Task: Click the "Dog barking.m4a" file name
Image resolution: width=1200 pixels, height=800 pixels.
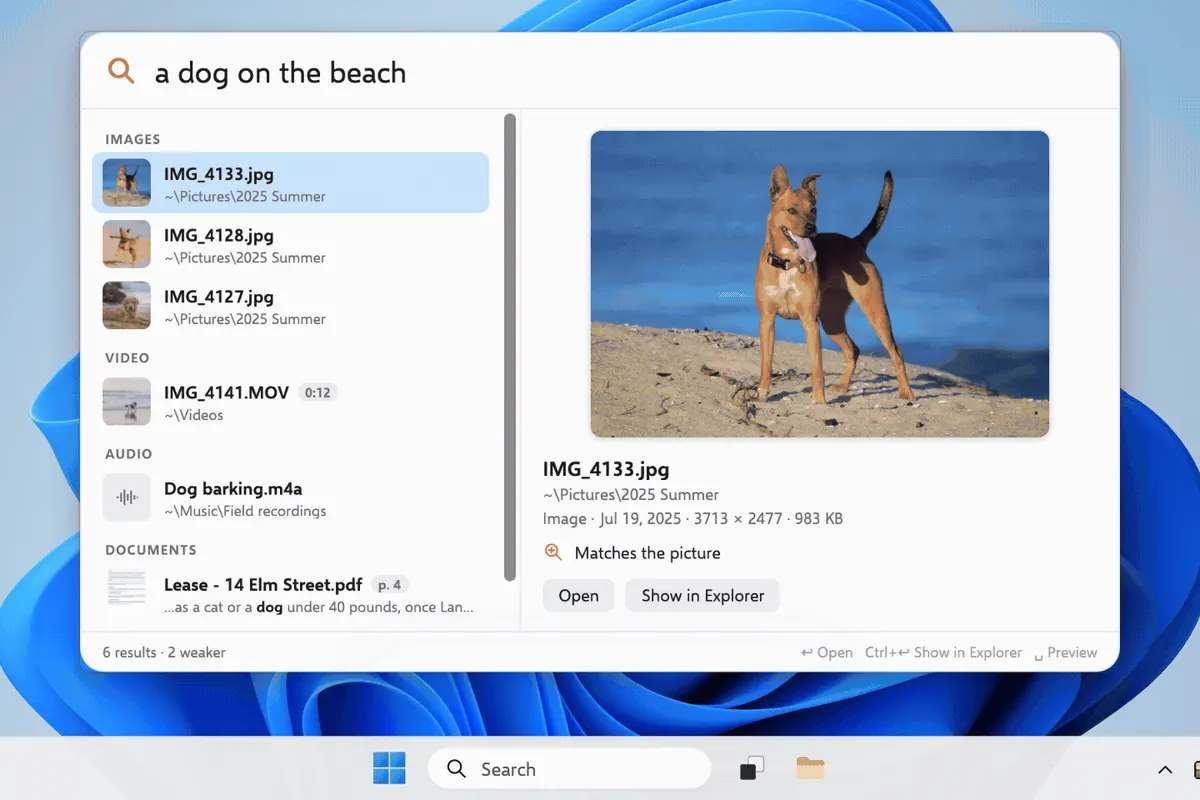Action: point(233,488)
